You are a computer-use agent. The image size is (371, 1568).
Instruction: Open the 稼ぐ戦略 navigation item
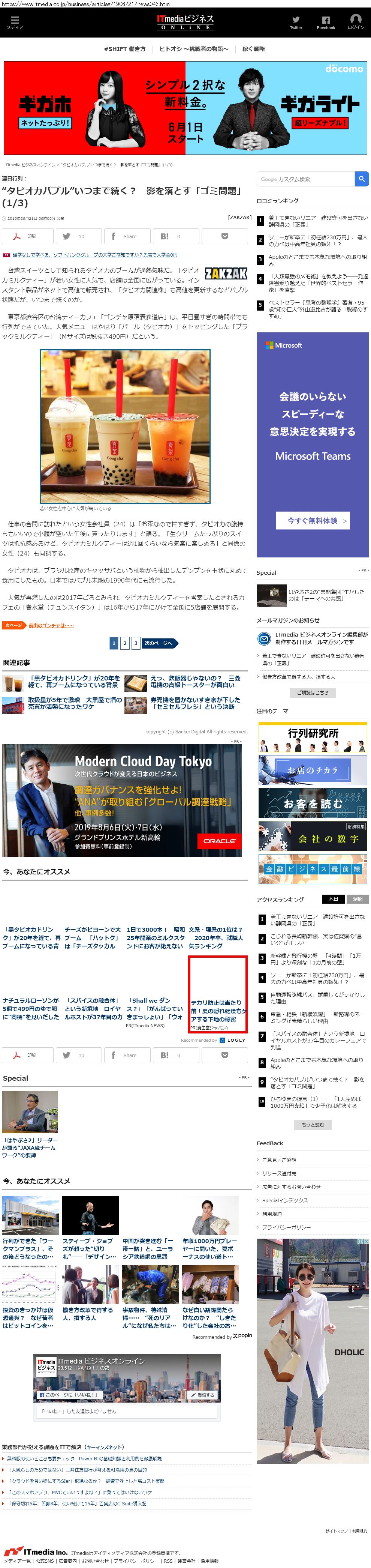[x=254, y=49]
